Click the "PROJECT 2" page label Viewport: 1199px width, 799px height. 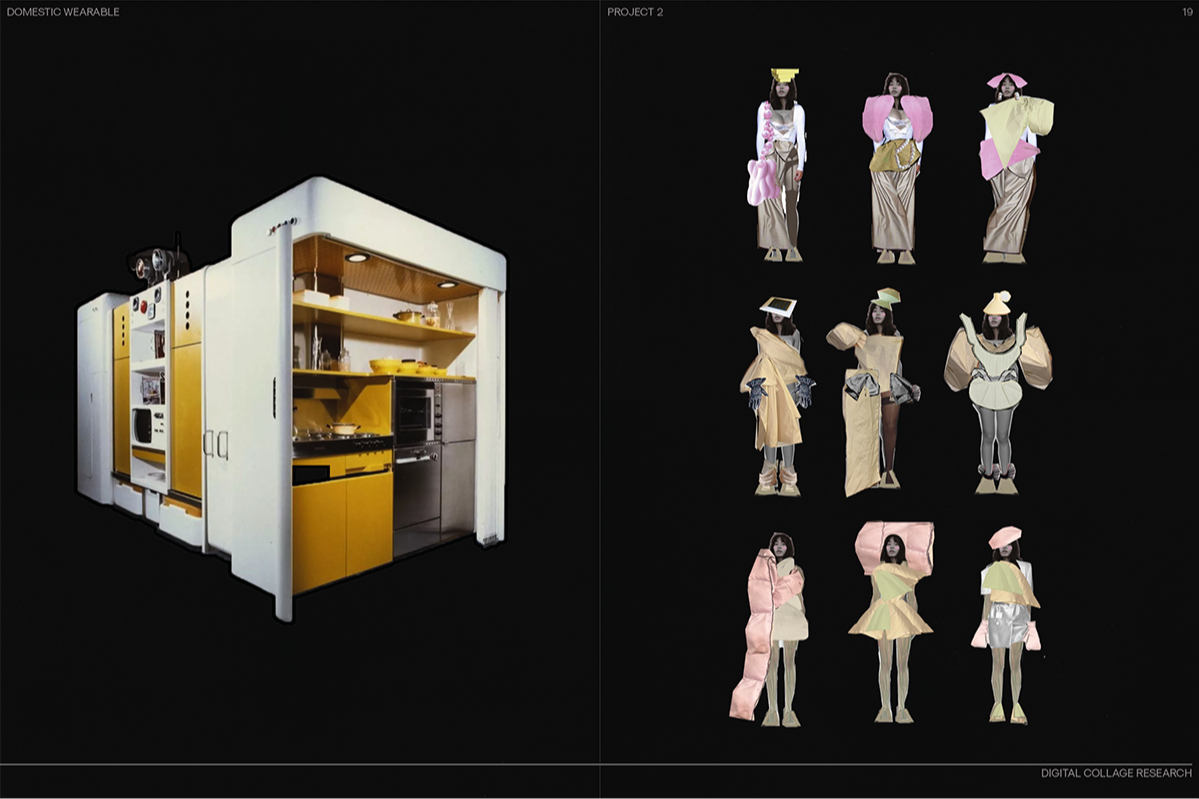(635, 12)
